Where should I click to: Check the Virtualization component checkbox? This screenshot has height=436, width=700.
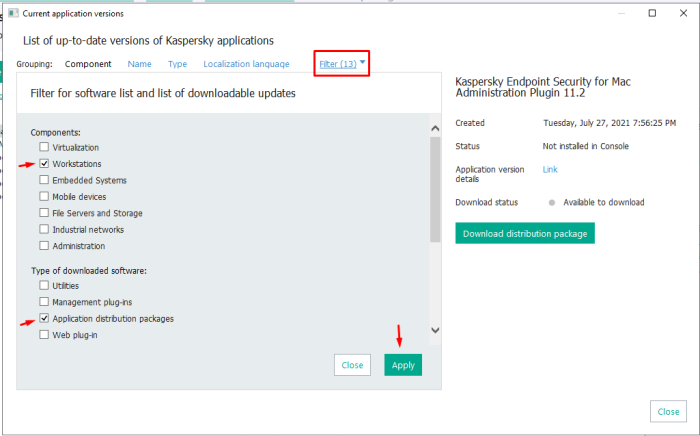coord(44,147)
